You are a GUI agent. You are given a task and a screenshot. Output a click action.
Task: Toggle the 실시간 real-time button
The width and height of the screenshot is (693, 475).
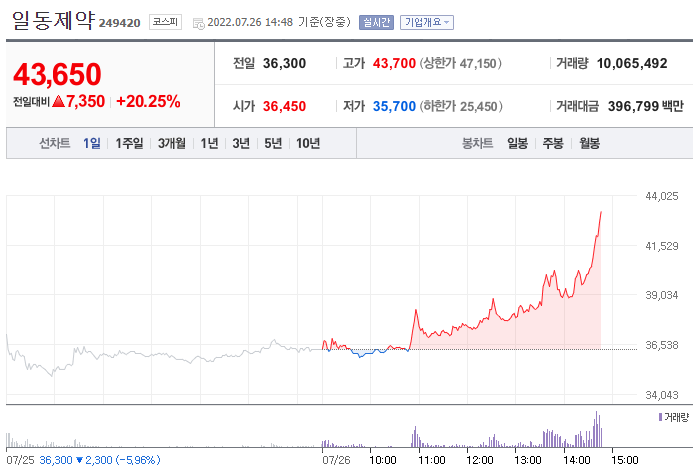(376, 22)
